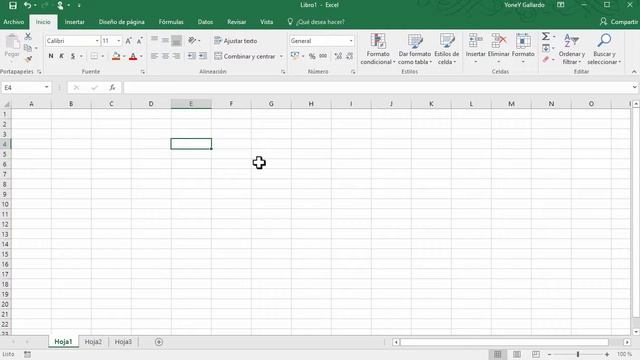The width and height of the screenshot is (640, 360).
Task: Increase the indent
Action: (203, 56)
